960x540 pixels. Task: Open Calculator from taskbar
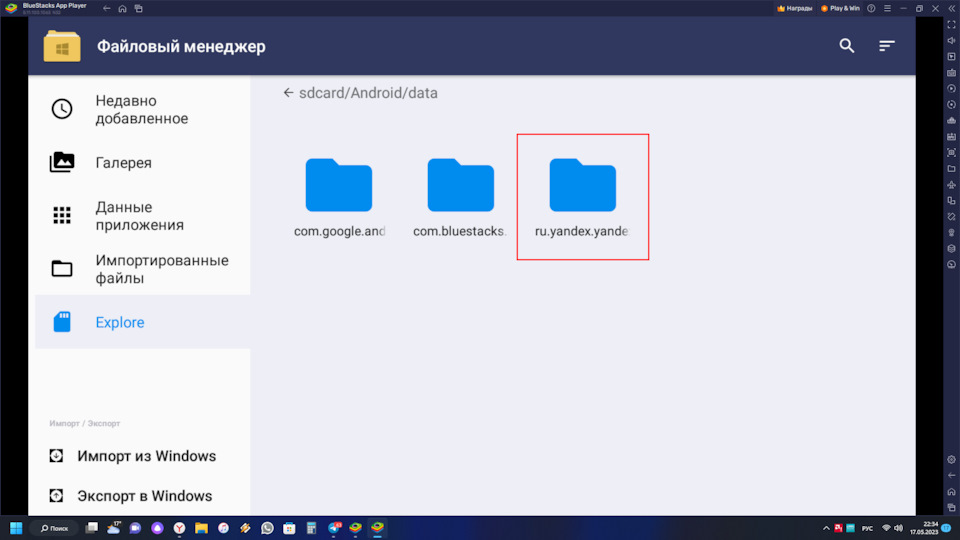click(x=312, y=528)
